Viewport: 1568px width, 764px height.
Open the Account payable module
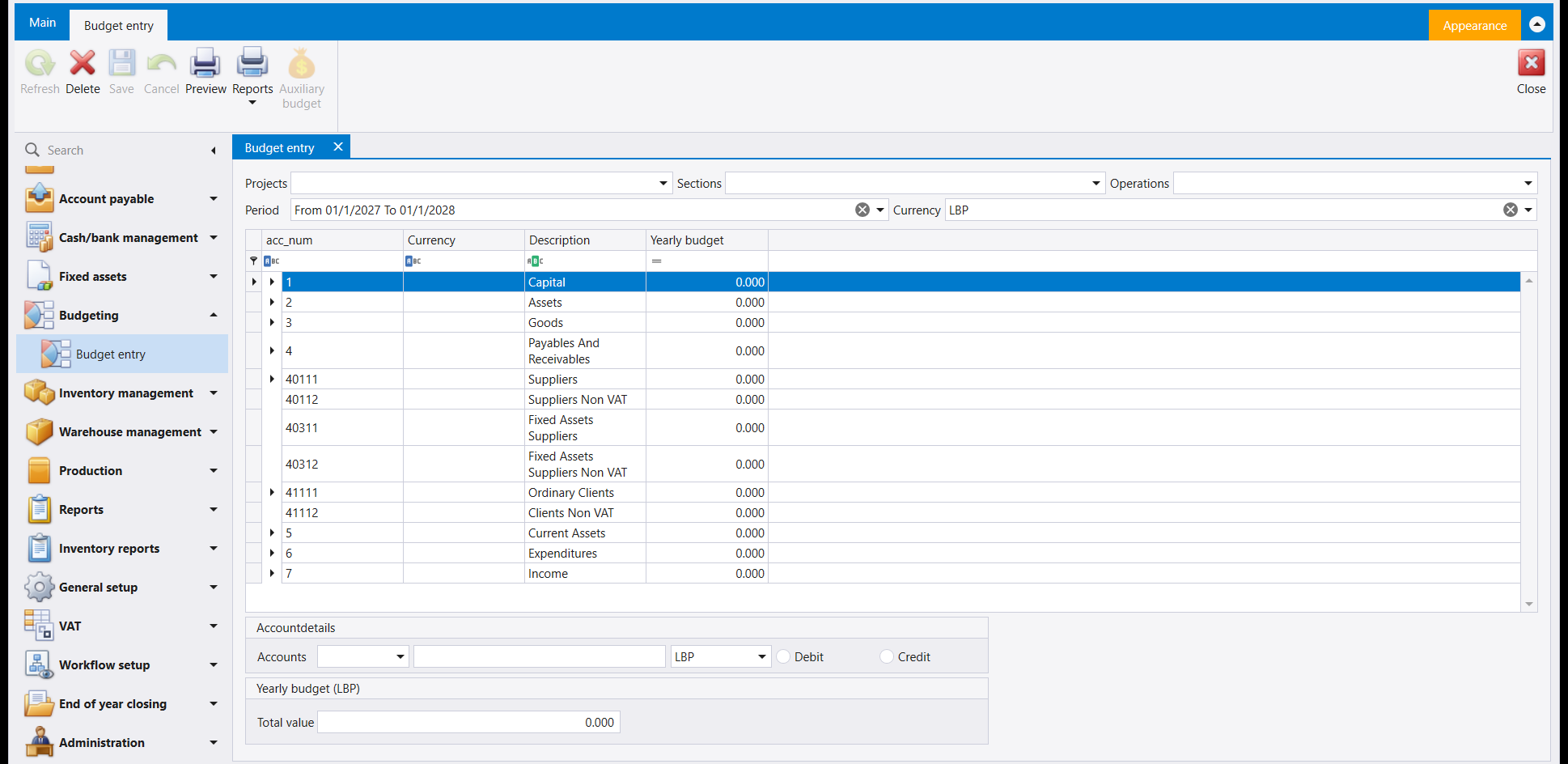(121, 199)
